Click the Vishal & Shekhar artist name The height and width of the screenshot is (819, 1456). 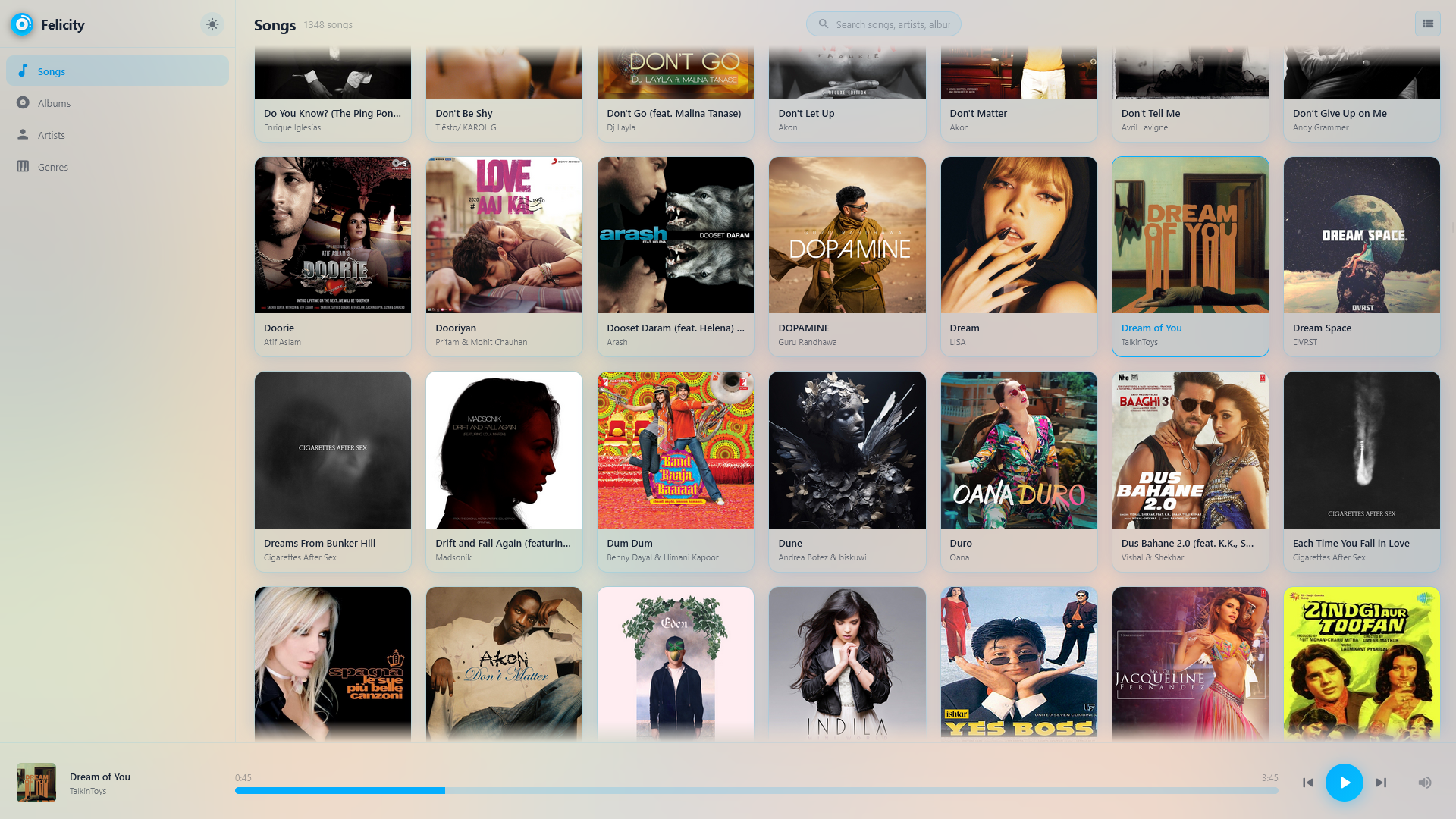[1153, 557]
